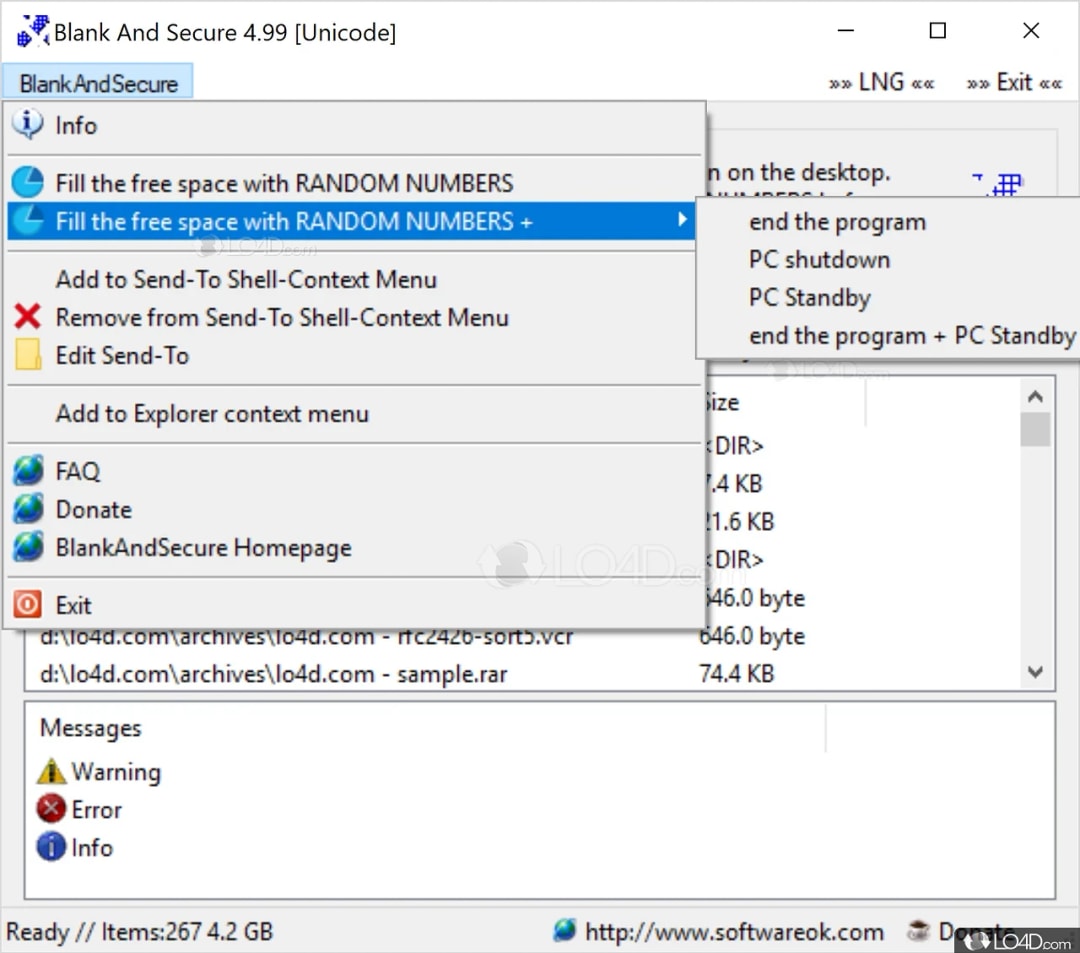Click the pie icon beside Fill free space RANDOM NUMBERS
The width and height of the screenshot is (1080, 953).
coord(28,182)
